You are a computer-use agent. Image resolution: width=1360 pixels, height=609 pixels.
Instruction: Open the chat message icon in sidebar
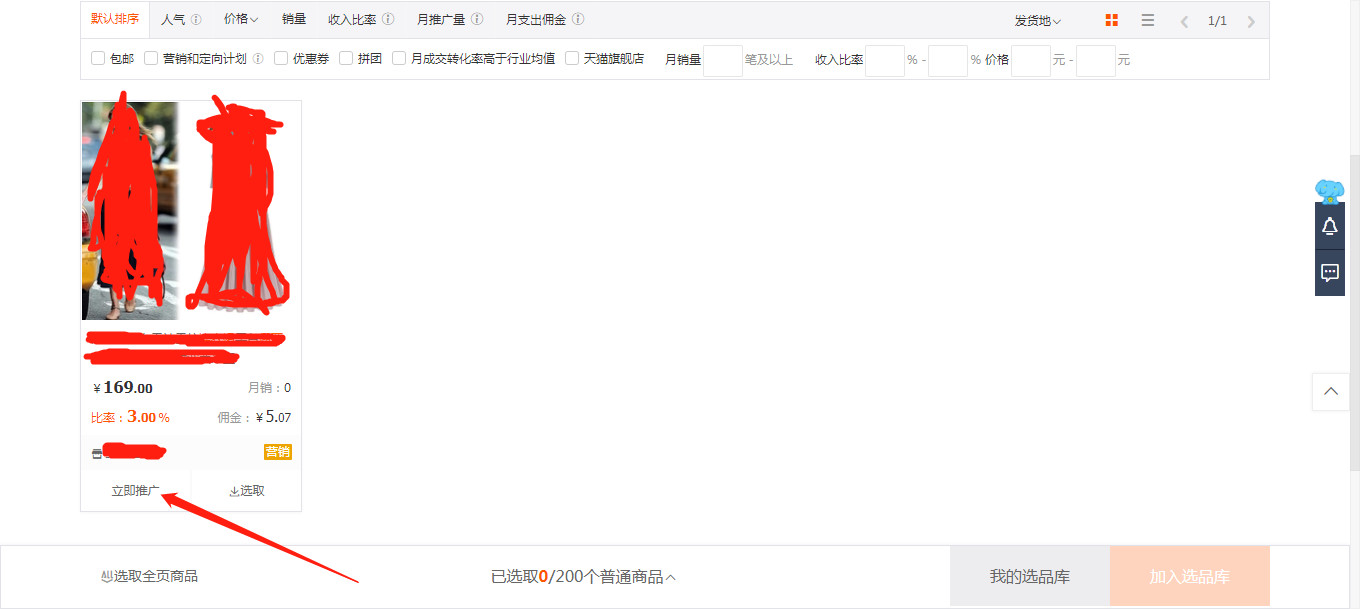[x=1329, y=272]
